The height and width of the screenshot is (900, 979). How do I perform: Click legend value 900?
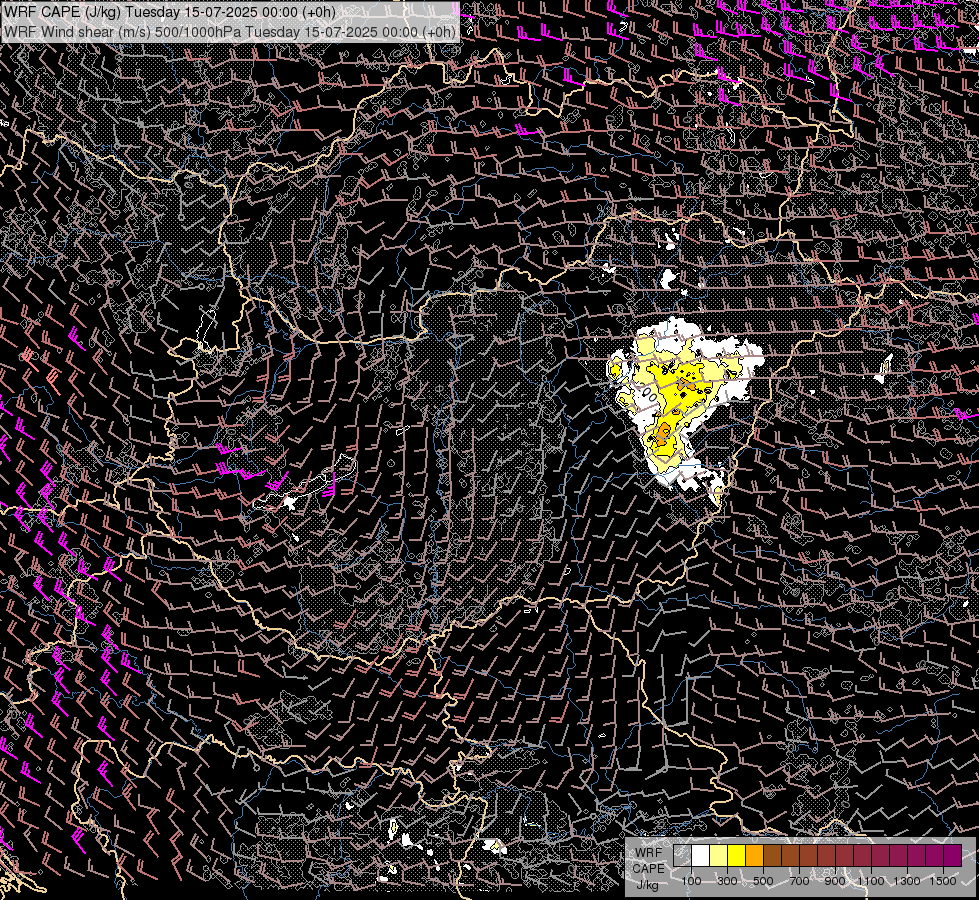(835, 881)
